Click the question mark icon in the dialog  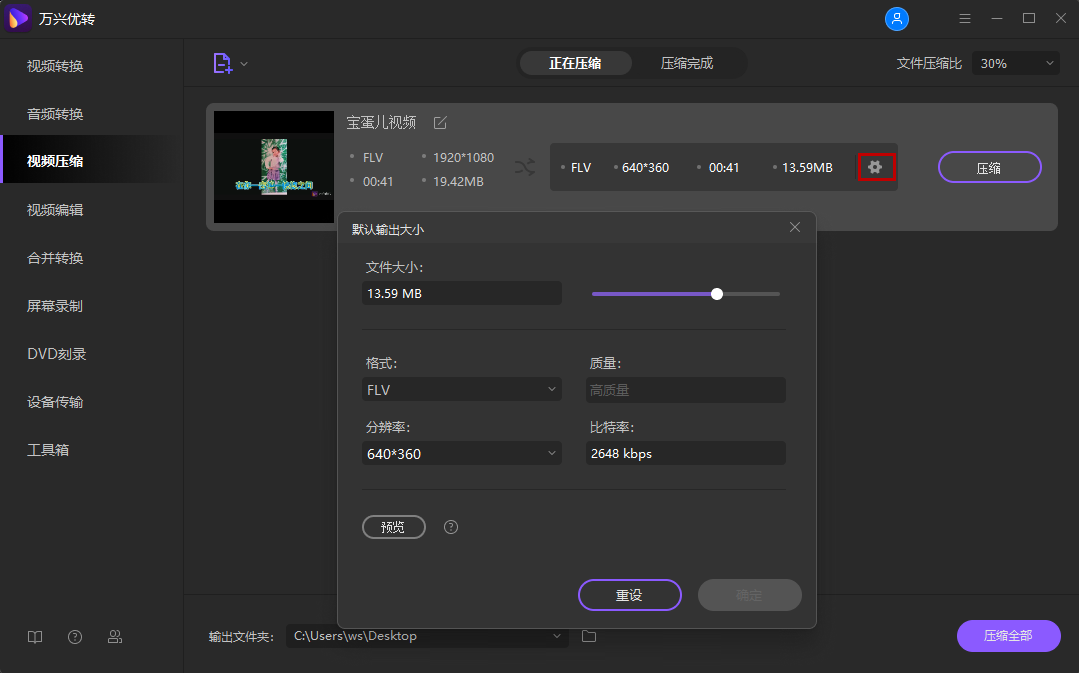pyautogui.click(x=450, y=527)
